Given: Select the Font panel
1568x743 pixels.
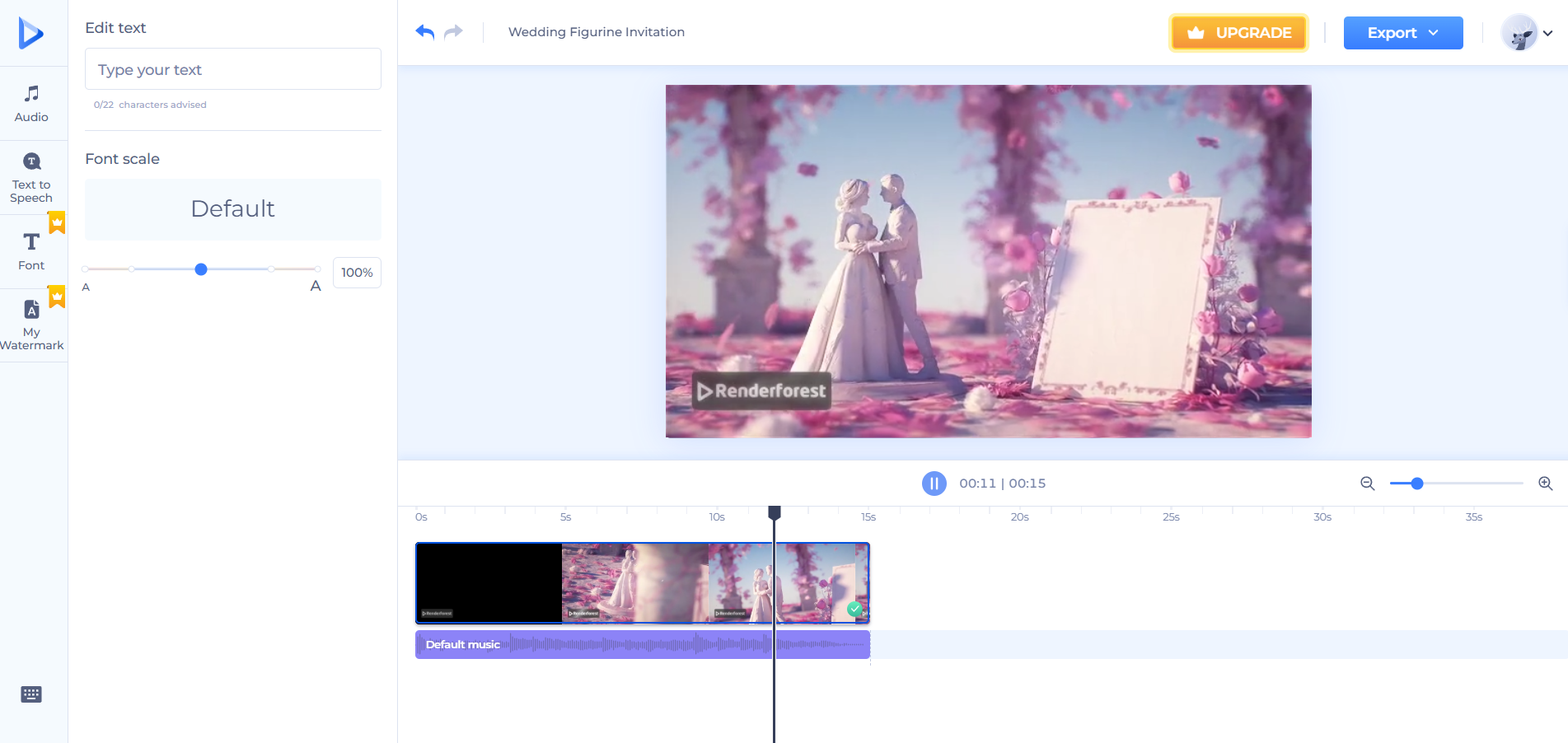Looking at the screenshot, I should pyautogui.click(x=30, y=250).
